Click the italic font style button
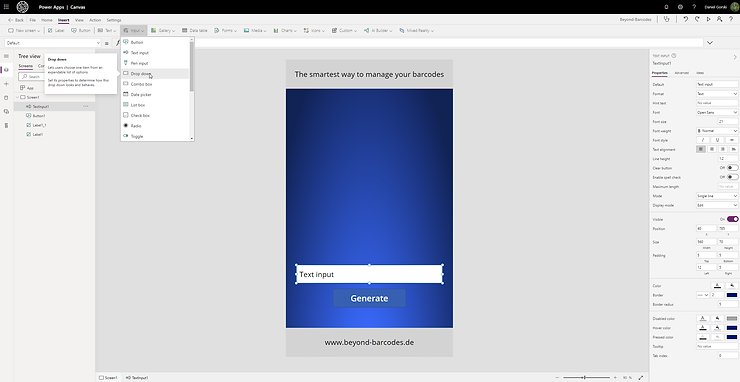 click(x=703, y=140)
